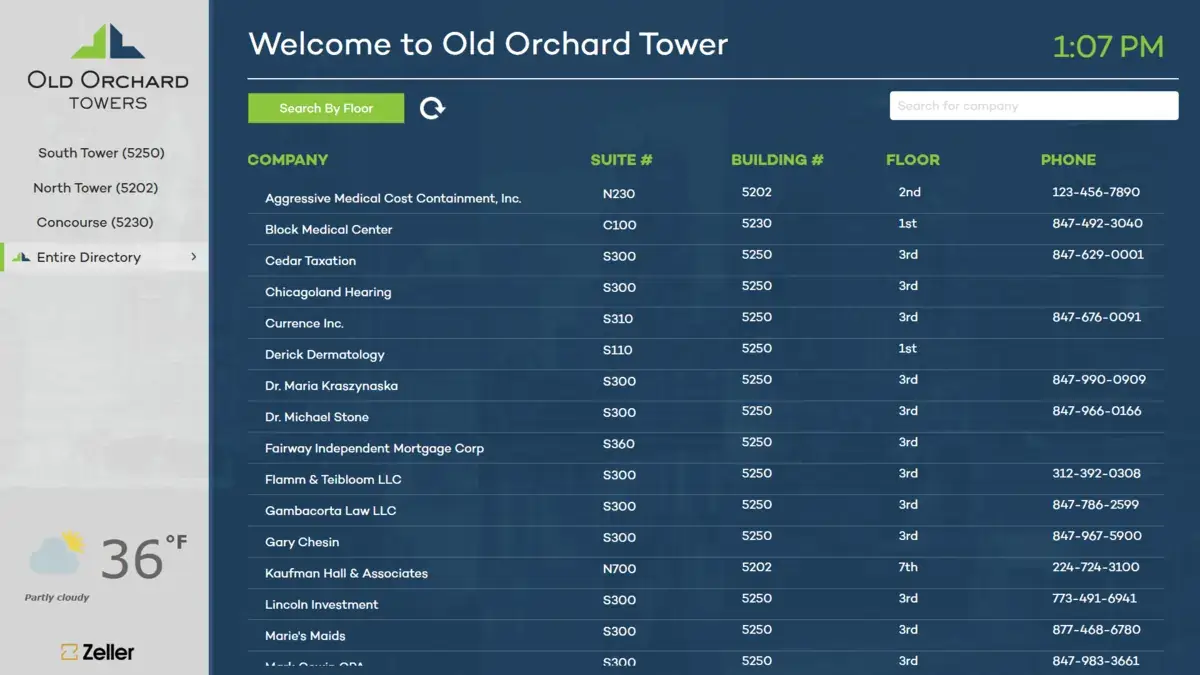
Task: Select North Tower (5202) in sidebar
Action: coord(95,188)
